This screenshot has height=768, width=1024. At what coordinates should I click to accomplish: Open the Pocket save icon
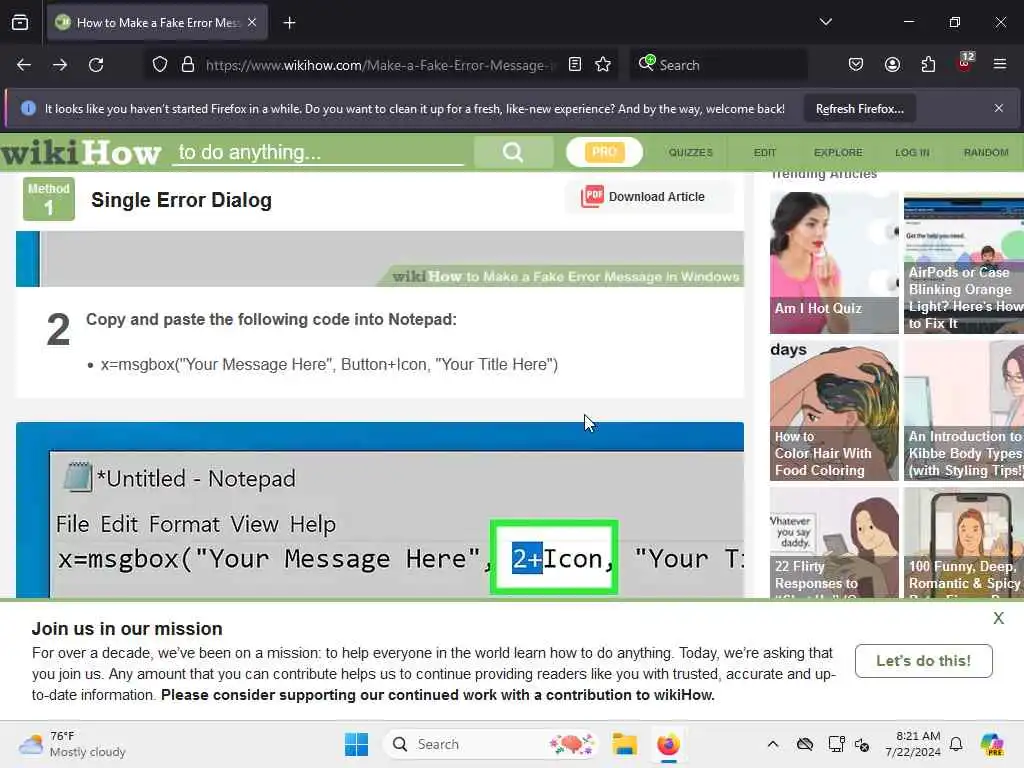(856, 64)
